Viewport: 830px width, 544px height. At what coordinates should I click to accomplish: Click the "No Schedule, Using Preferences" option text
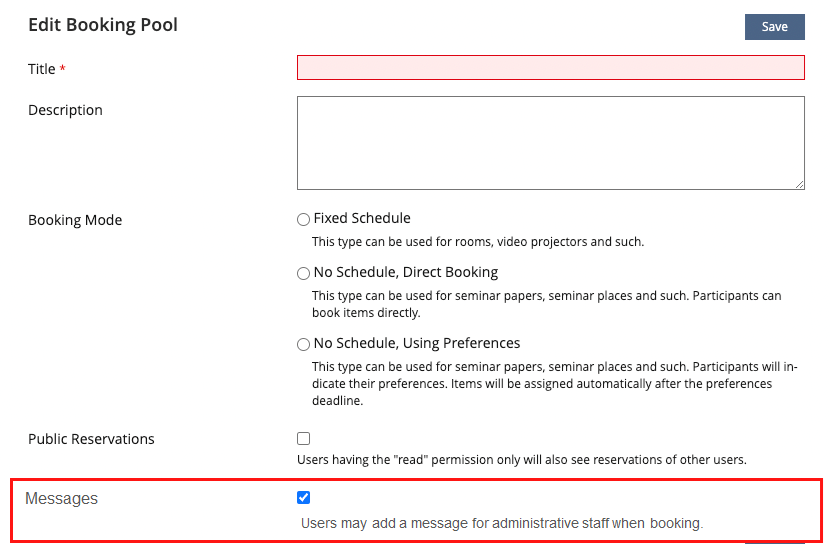click(416, 343)
